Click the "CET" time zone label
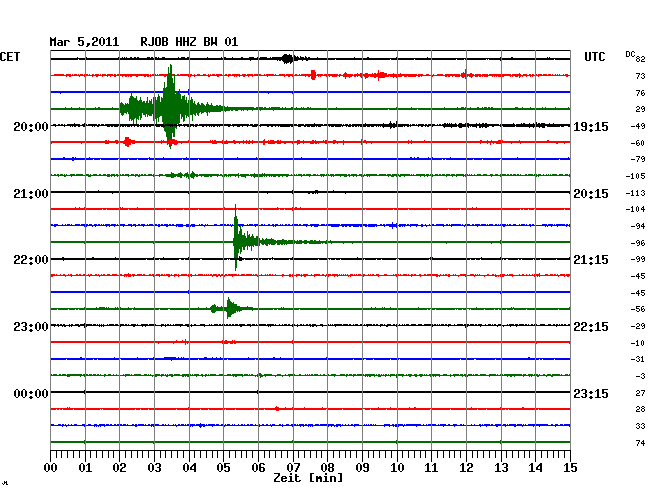650x494 pixels. click(x=10, y=57)
